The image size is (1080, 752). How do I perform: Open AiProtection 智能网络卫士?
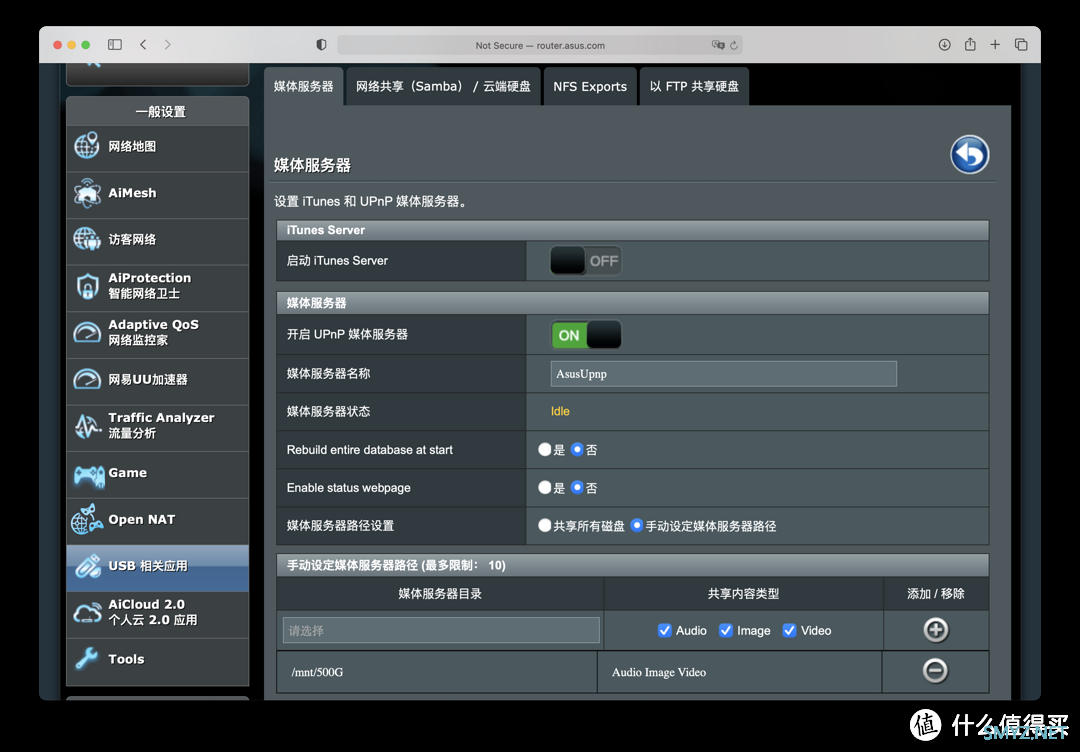[157, 286]
